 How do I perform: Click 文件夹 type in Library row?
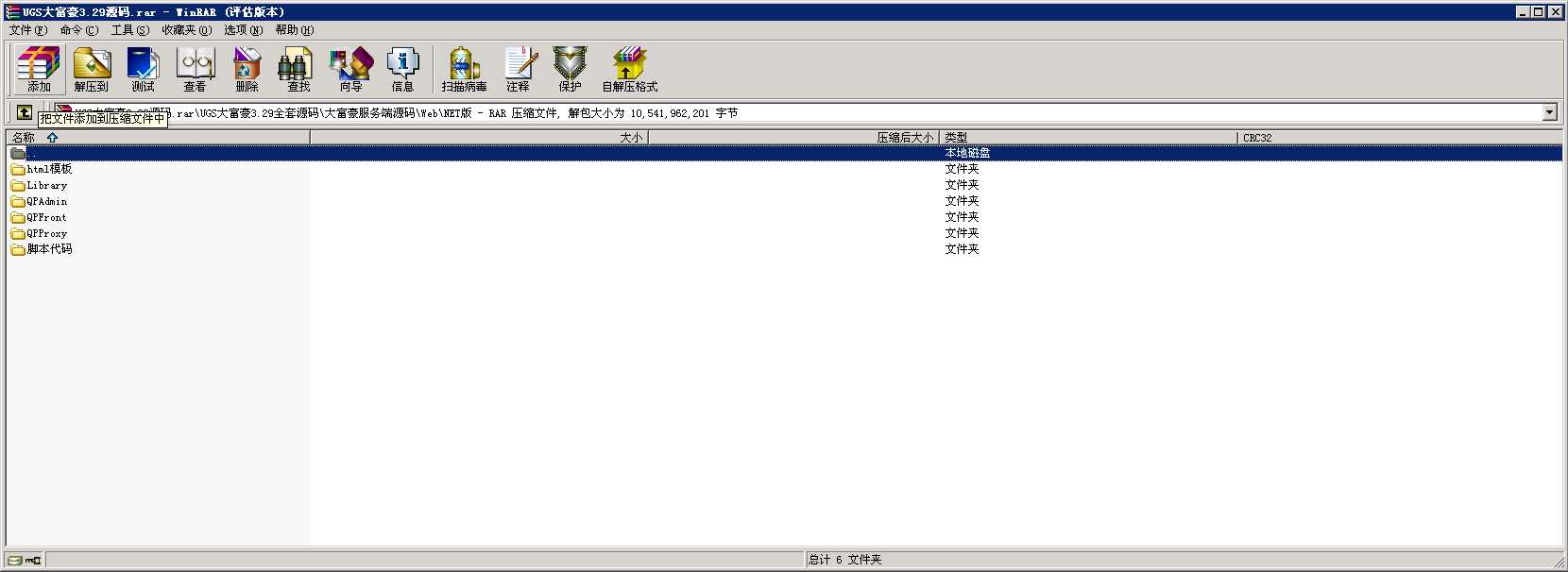(x=962, y=186)
